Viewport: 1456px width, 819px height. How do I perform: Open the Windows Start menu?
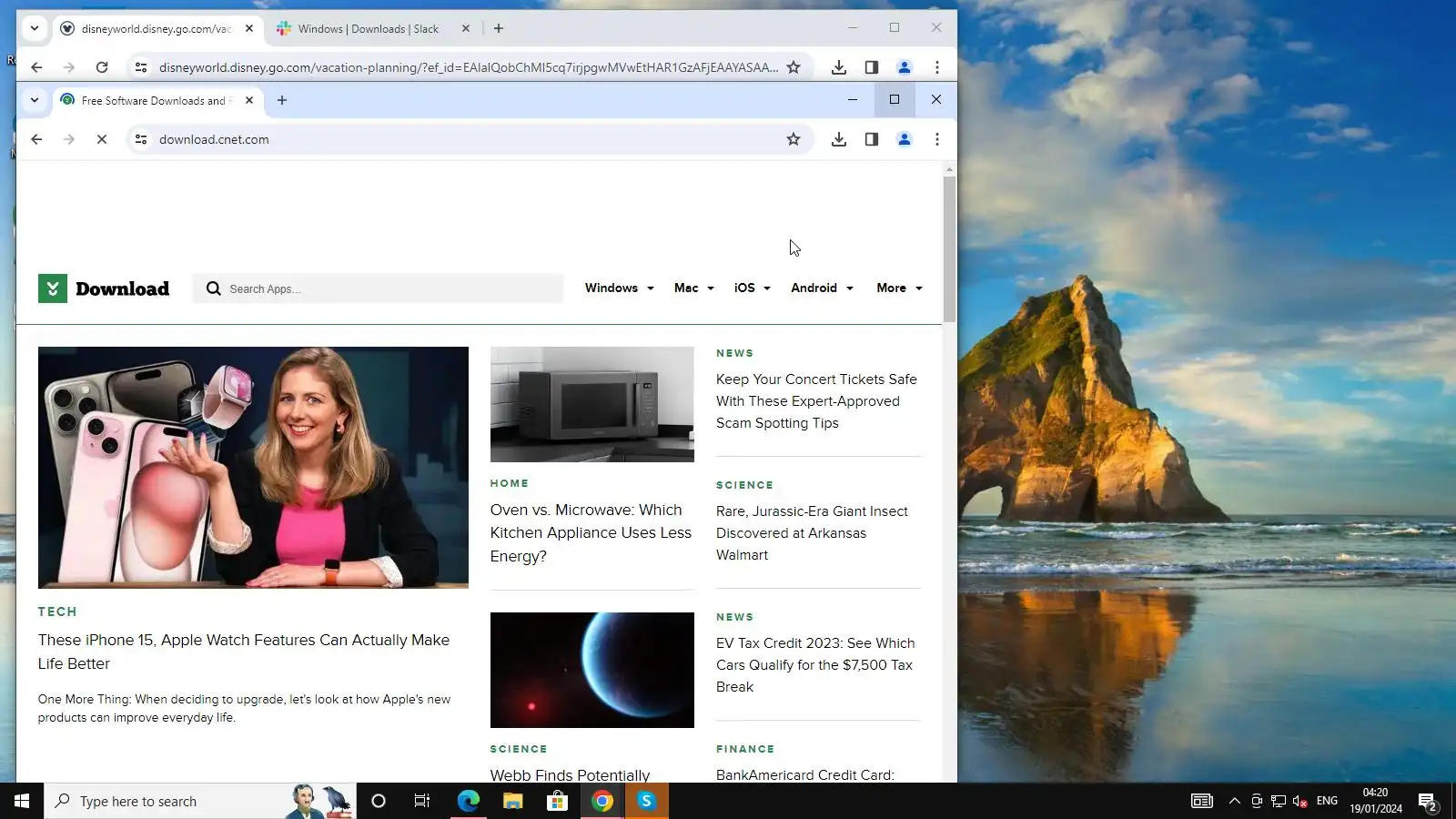[22, 801]
